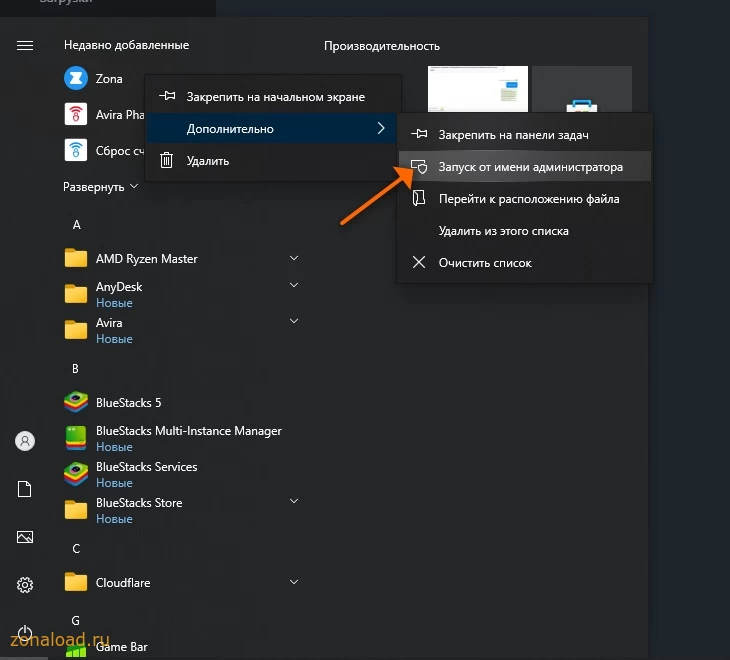Image resolution: width=730 pixels, height=660 pixels.
Task: Open Pictures from the sidebar icon
Action: click(25, 537)
